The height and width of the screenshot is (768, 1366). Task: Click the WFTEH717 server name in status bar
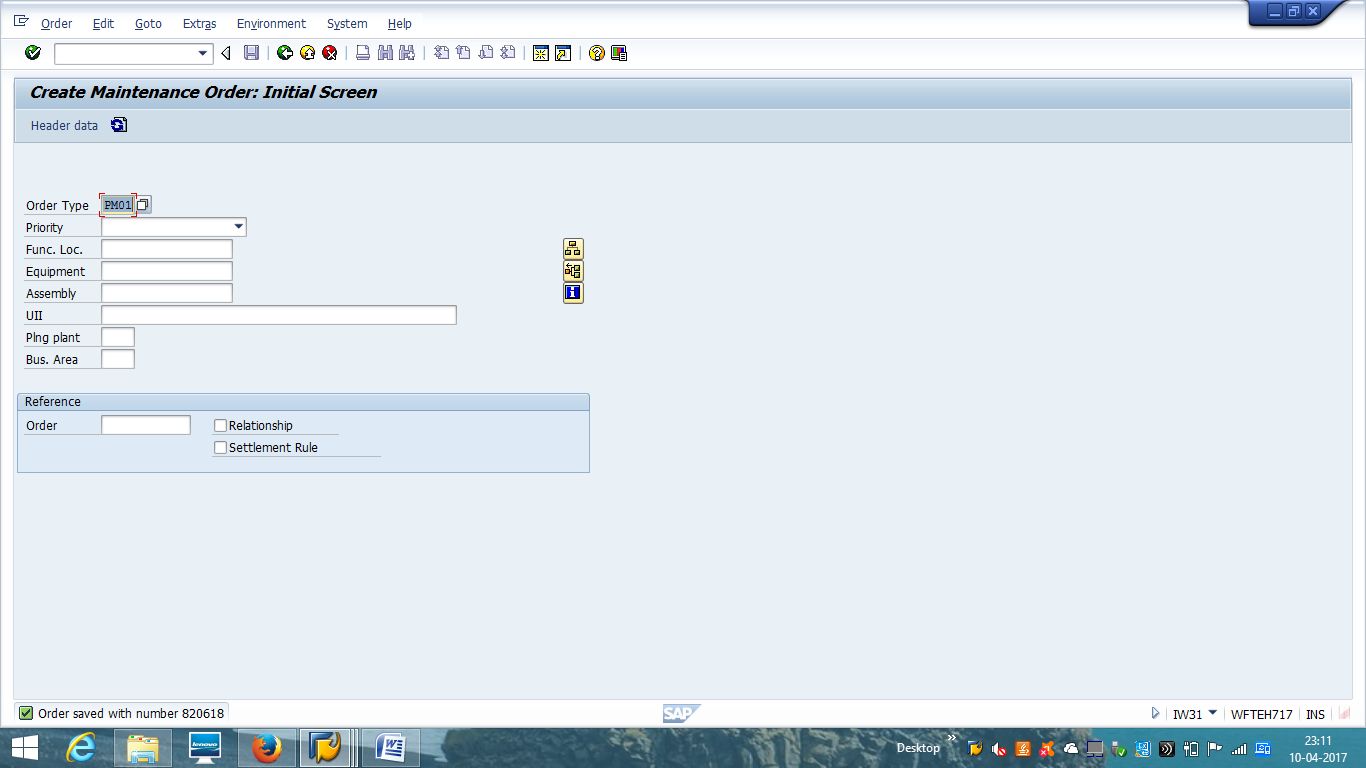pos(1261,714)
